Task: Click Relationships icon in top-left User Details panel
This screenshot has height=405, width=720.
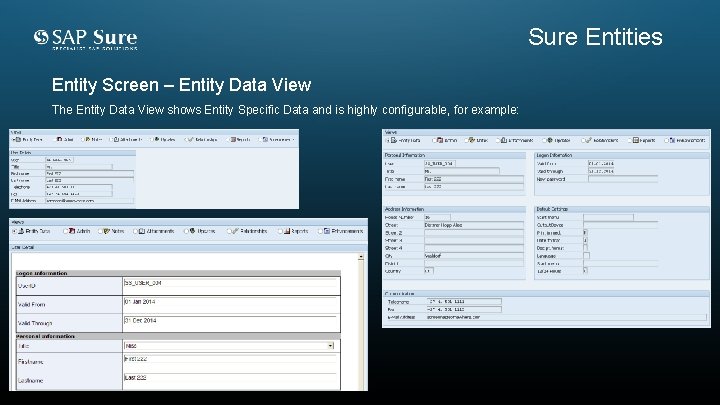Action: (191, 139)
